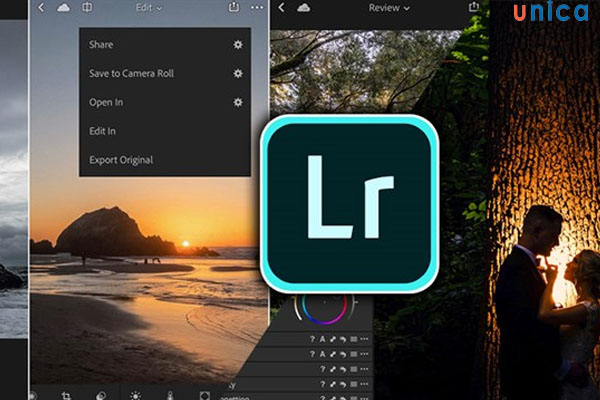Go back using the Review screen arrow
This screenshot has height=400, width=600.
click(282, 7)
